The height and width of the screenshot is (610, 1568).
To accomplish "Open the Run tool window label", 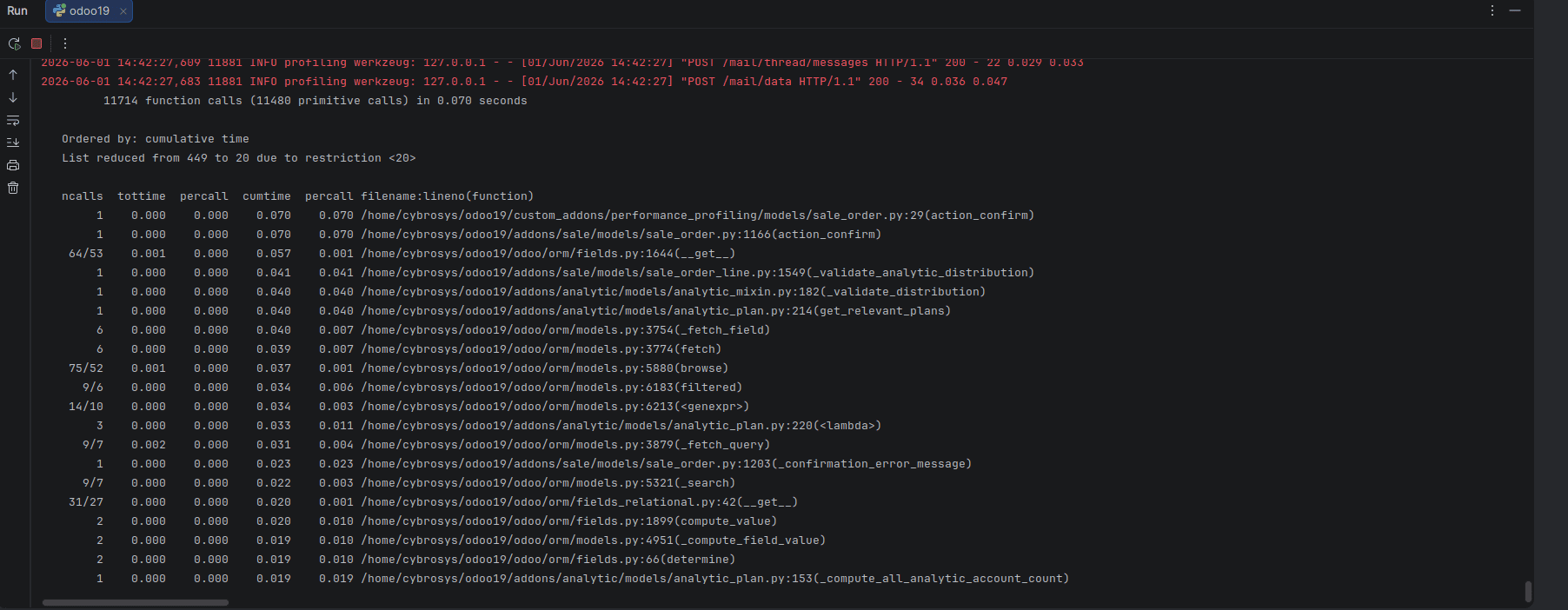I will [17, 11].
